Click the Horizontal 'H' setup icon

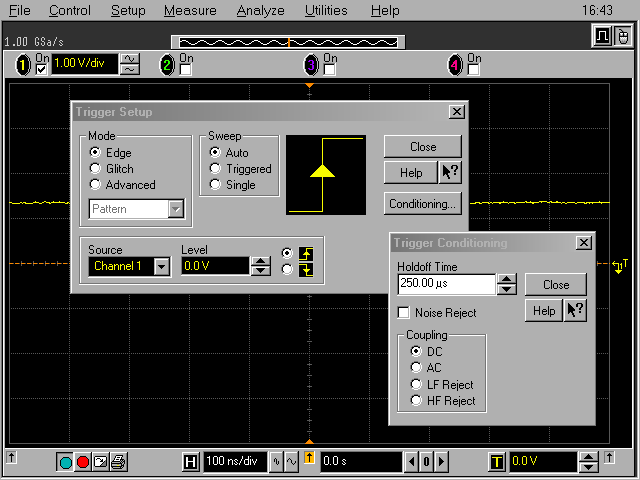[190, 462]
